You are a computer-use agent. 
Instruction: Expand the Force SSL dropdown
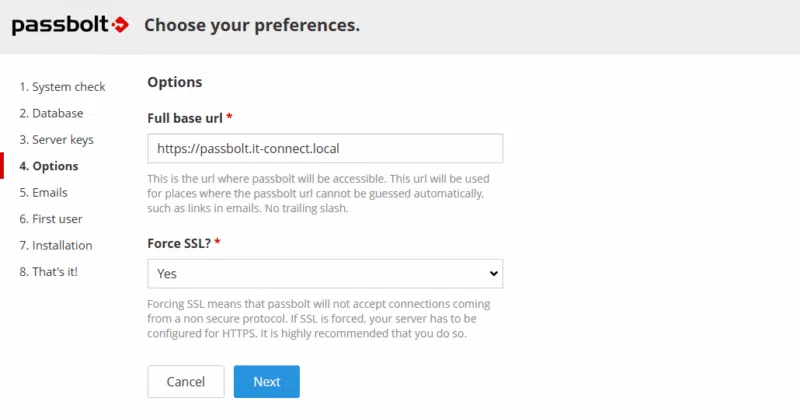(325, 273)
